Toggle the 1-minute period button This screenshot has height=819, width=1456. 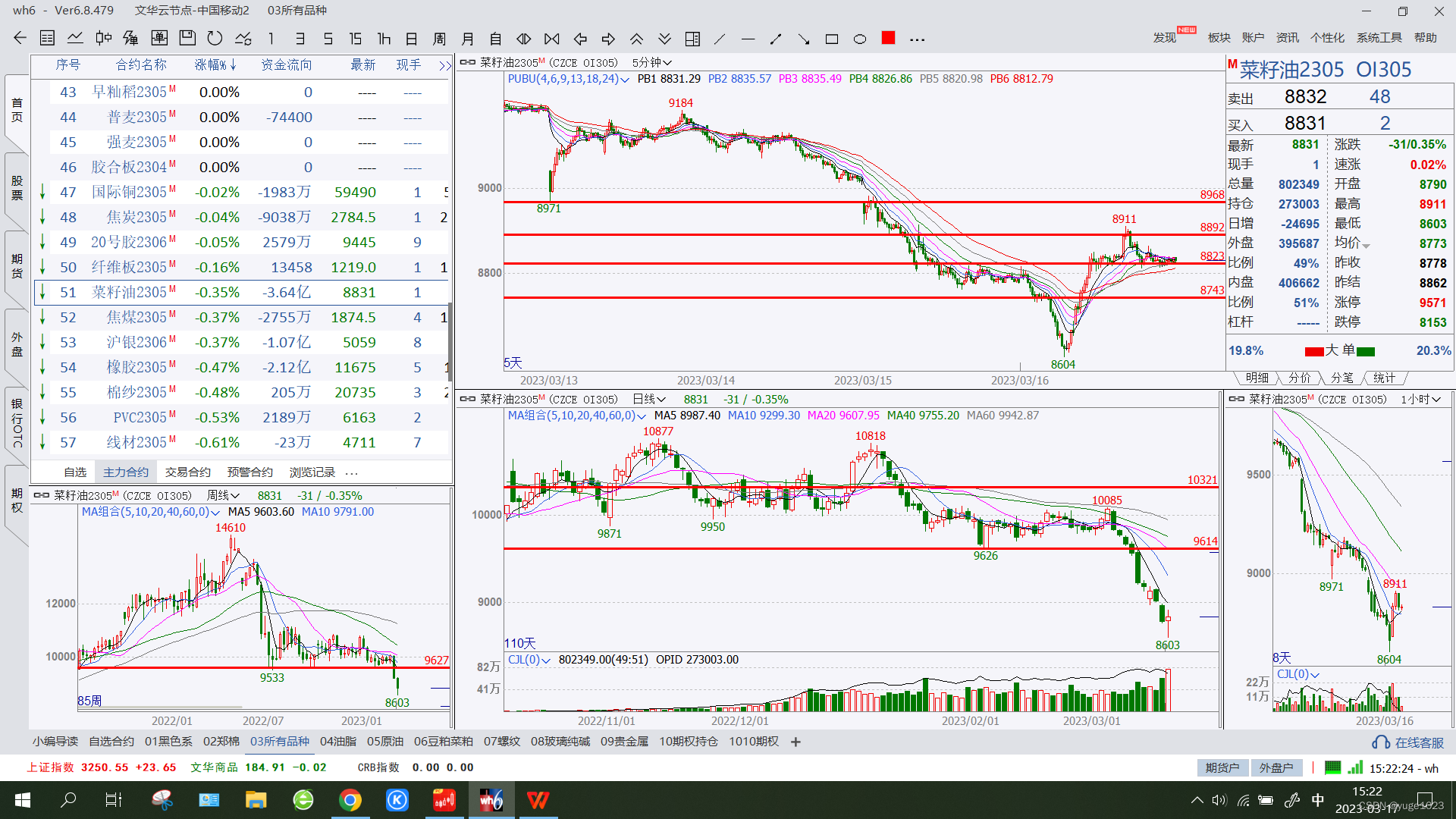[271, 39]
